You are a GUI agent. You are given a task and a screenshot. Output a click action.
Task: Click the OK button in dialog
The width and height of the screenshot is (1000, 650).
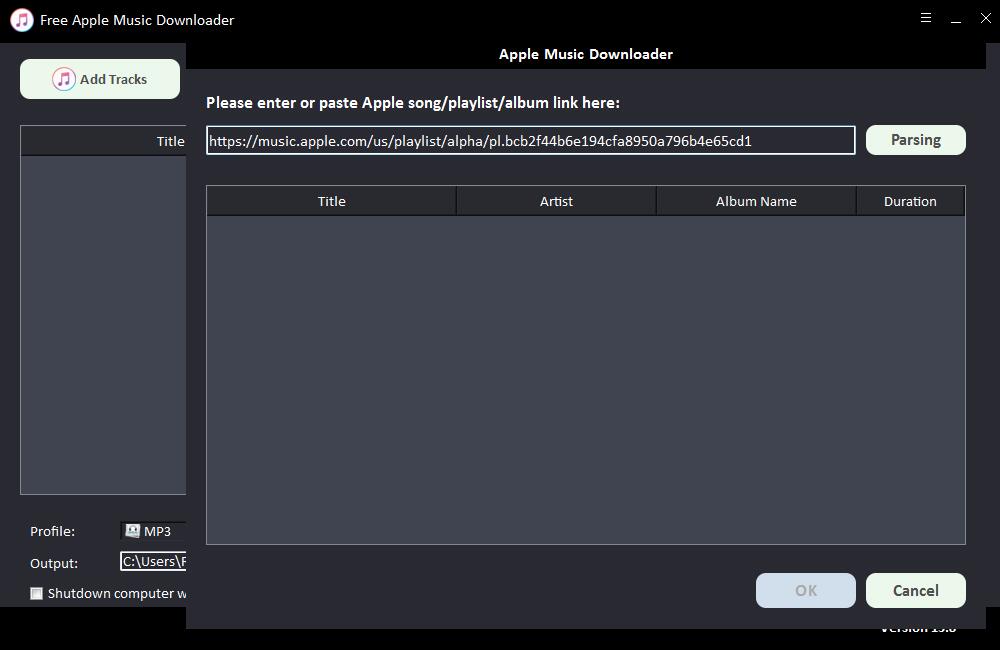[805, 590]
